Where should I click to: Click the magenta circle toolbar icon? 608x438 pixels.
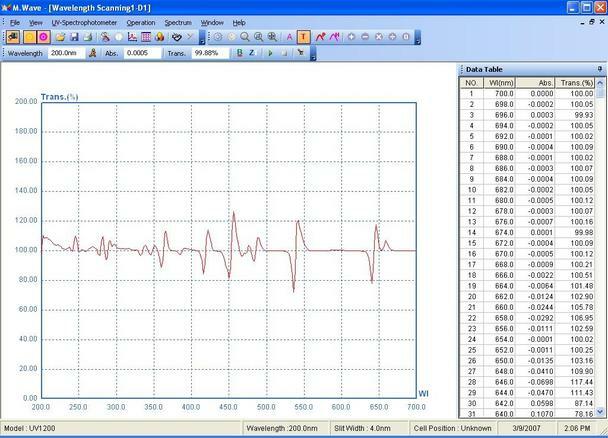(43, 37)
